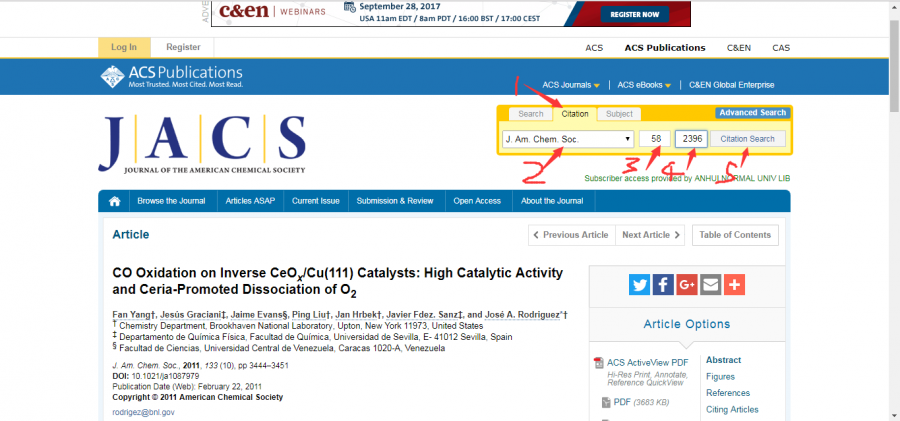Click the ACS Publications logo
The width and height of the screenshot is (900, 421).
click(171, 76)
